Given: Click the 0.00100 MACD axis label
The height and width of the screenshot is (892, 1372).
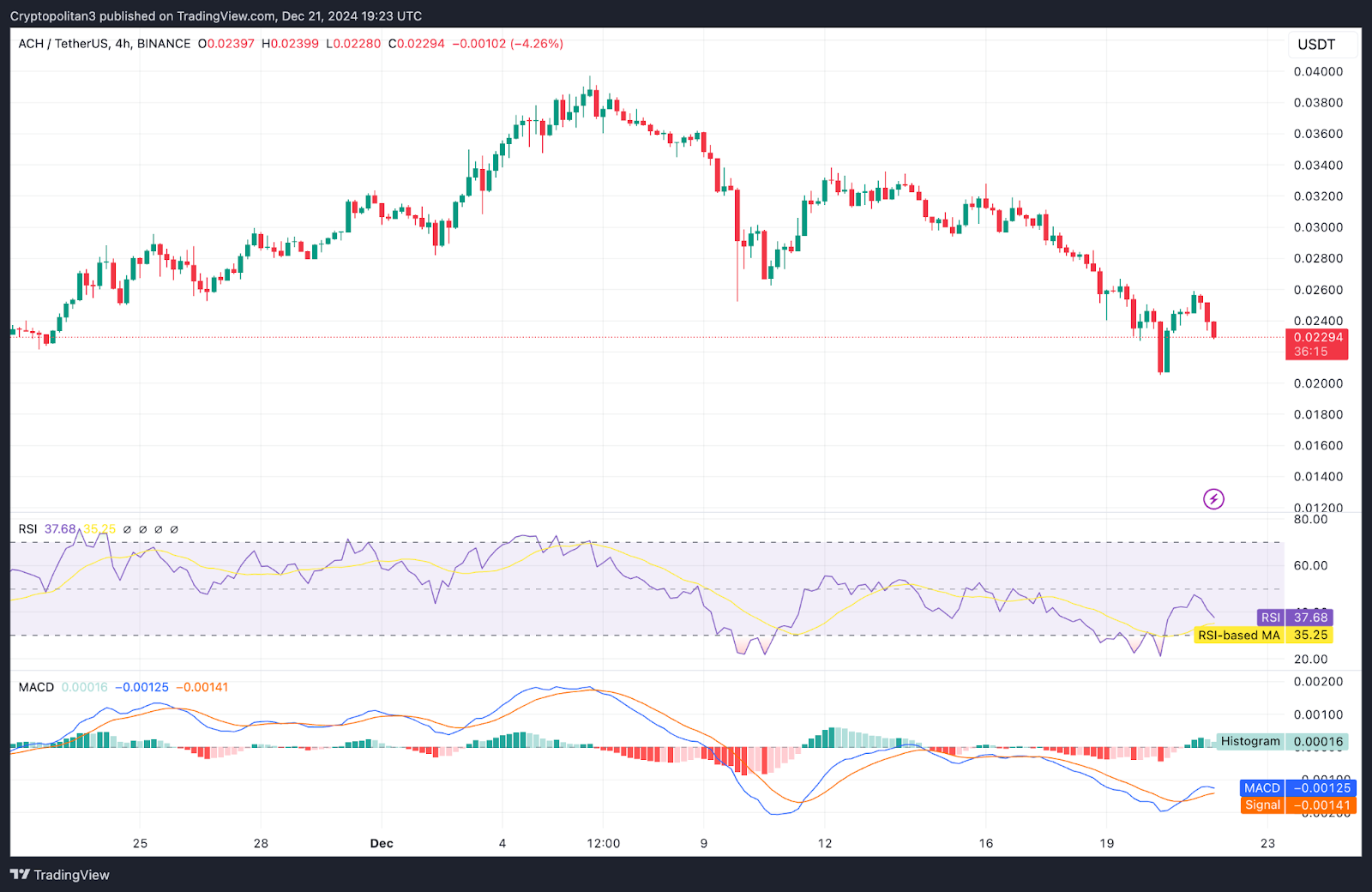Looking at the screenshot, I should tap(1318, 714).
